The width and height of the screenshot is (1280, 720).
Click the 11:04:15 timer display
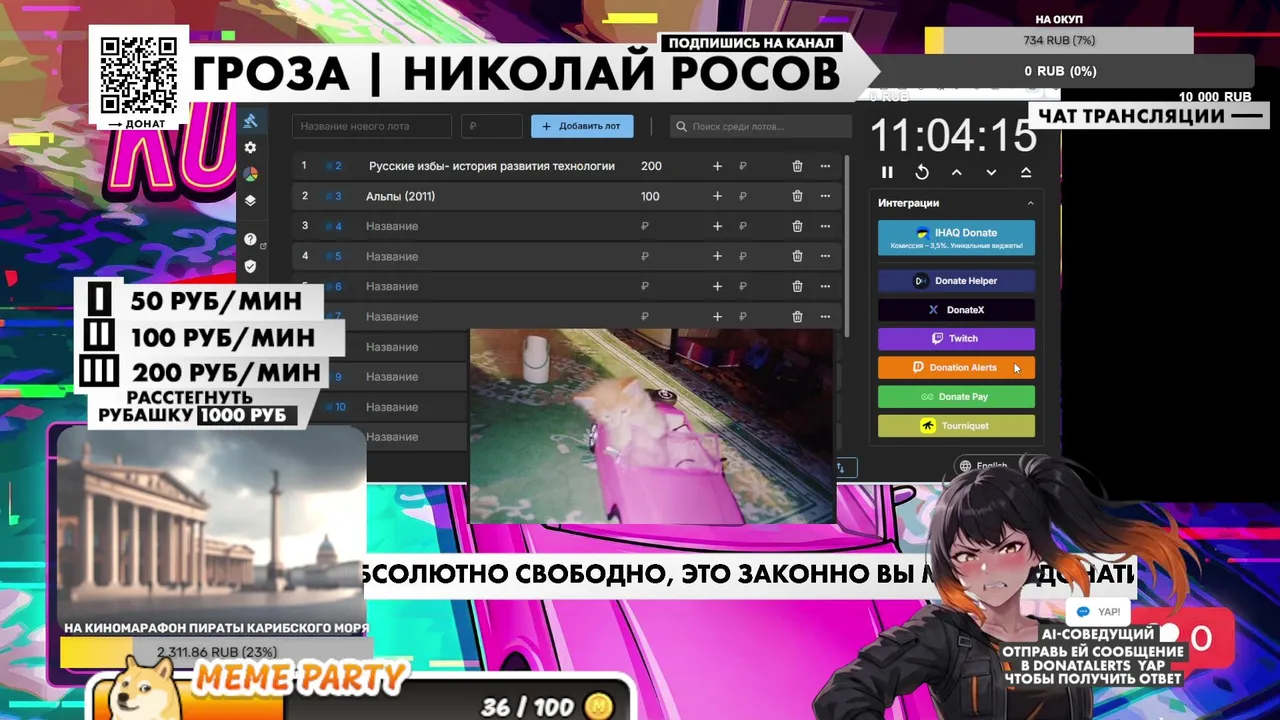pos(953,134)
